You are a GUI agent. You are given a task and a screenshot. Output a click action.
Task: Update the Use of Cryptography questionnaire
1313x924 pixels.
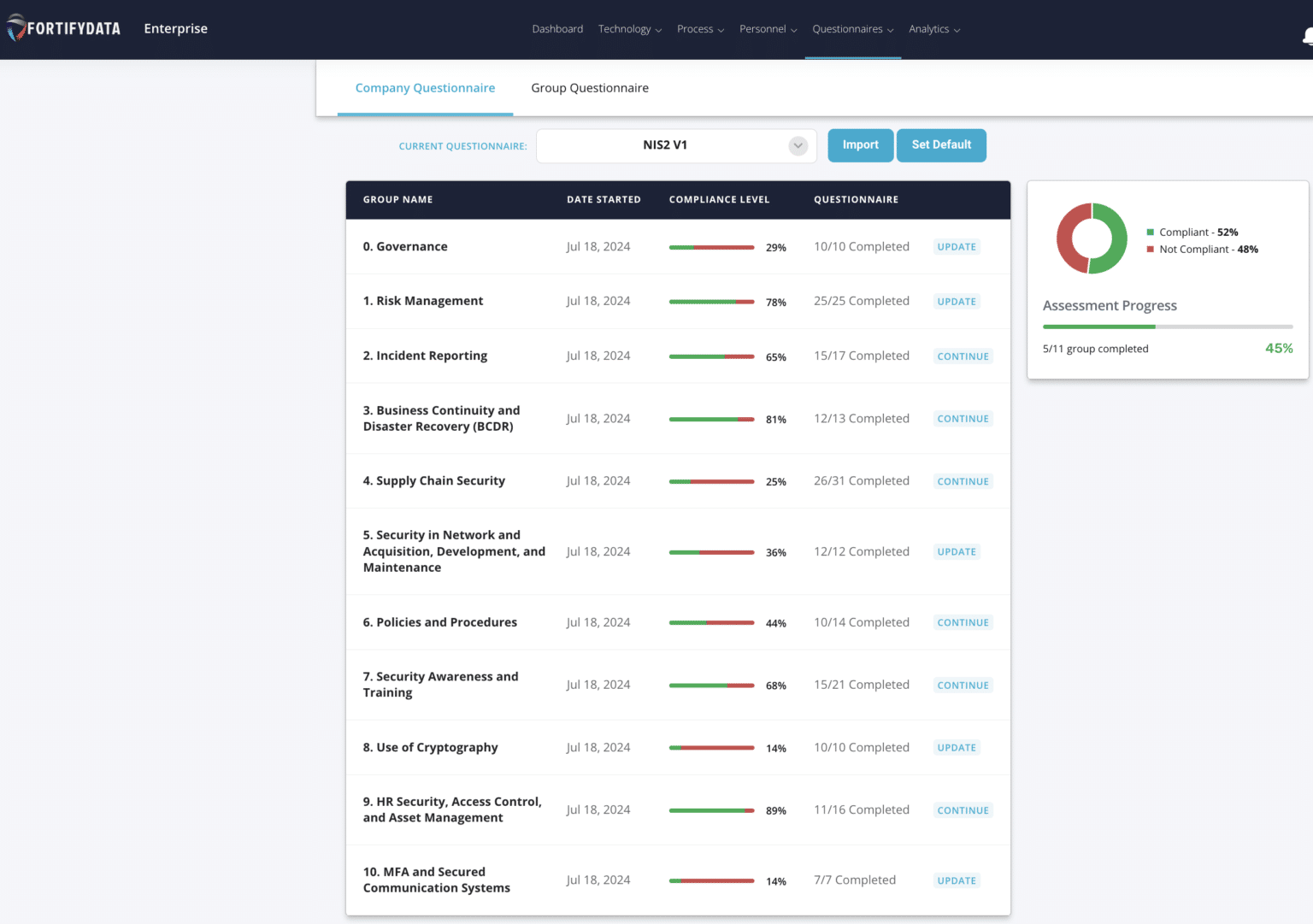click(x=956, y=747)
